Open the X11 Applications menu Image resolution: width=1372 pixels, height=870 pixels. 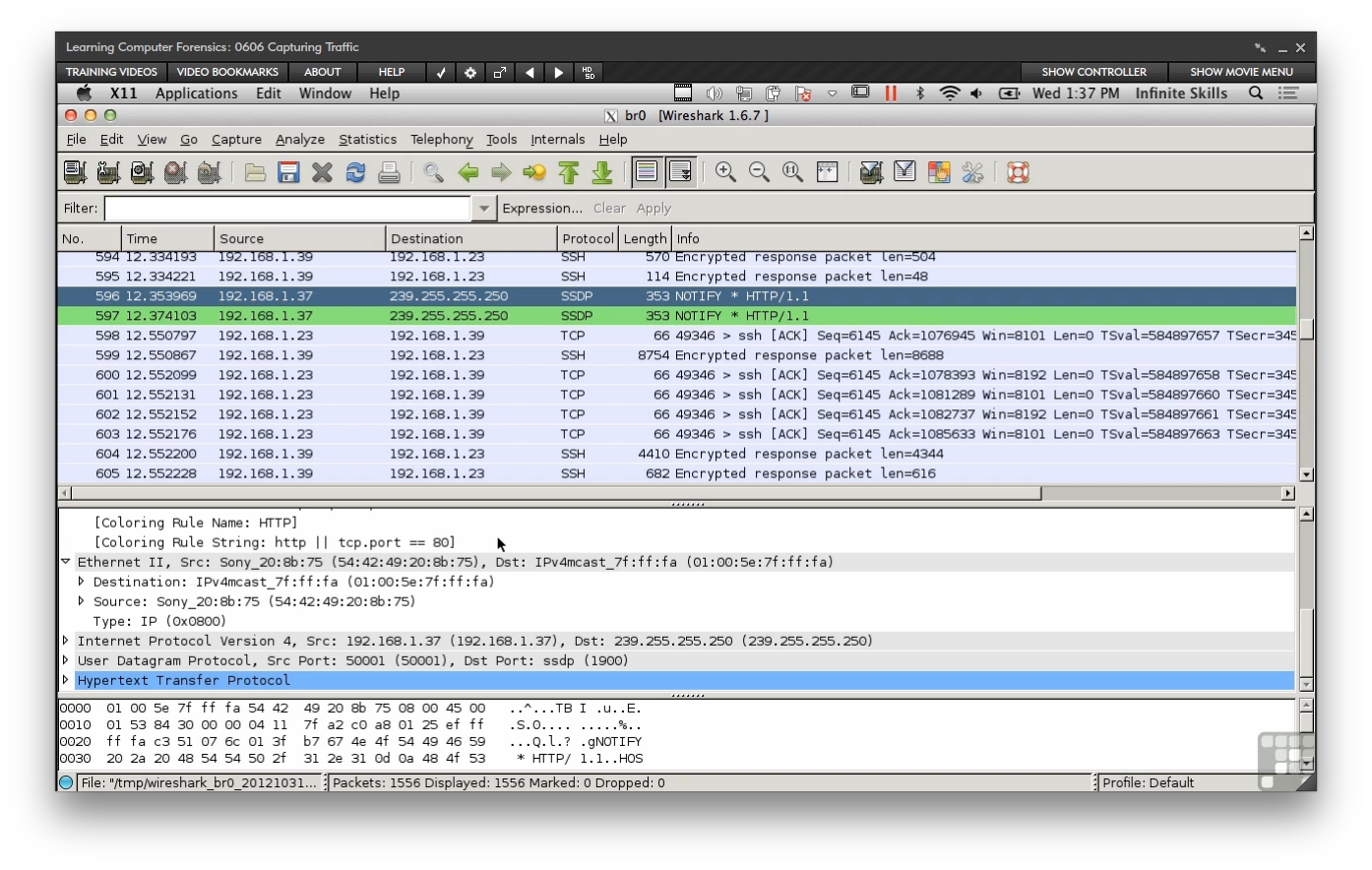point(196,93)
